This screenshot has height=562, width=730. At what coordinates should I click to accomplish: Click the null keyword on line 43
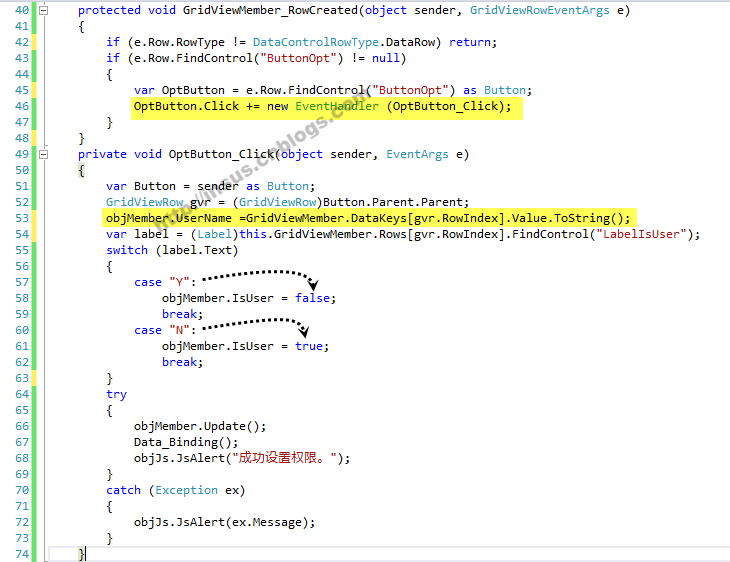pos(385,58)
